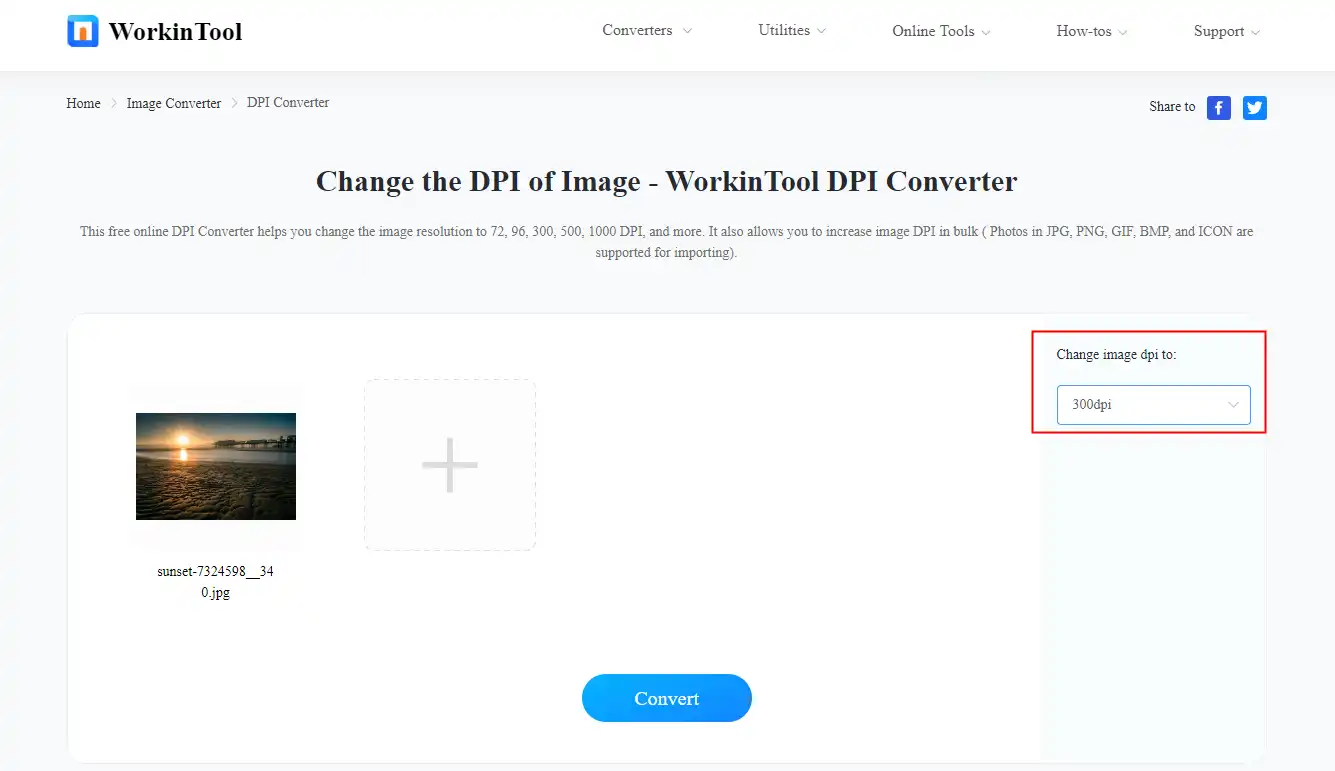Go to Image Converter breadcrumb
Viewport: 1335px width, 771px height.
(x=174, y=103)
